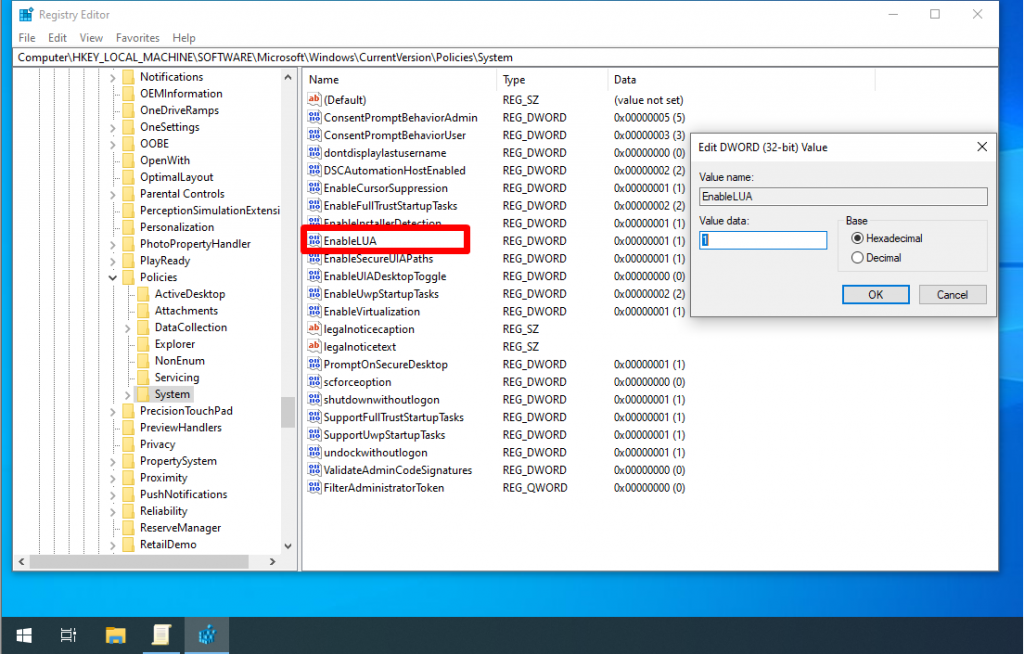This screenshot has height=654, width=1024.
Task: Click the FilterAdministratorToken value icon
Action: [x=314, y=488]
